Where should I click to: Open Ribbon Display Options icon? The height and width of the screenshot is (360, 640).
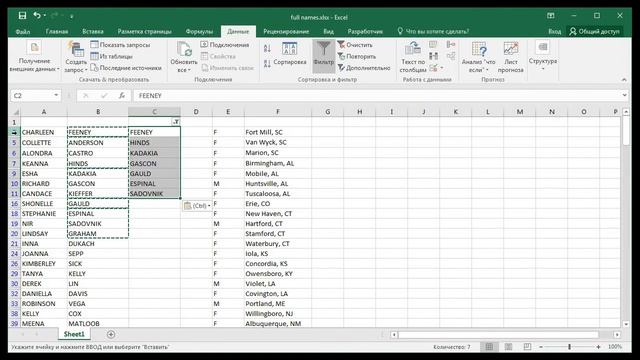pos(551,16)
